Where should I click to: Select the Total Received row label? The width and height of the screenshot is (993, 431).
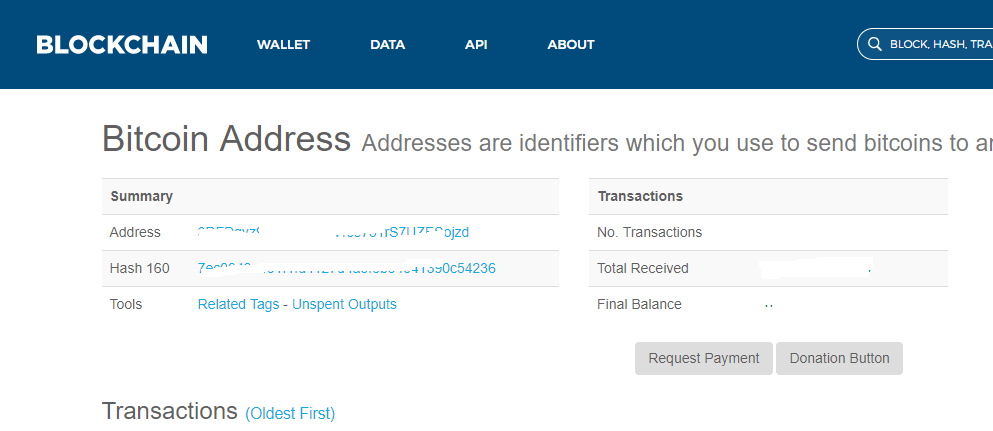pyautogui.click(x=643, y=268)
